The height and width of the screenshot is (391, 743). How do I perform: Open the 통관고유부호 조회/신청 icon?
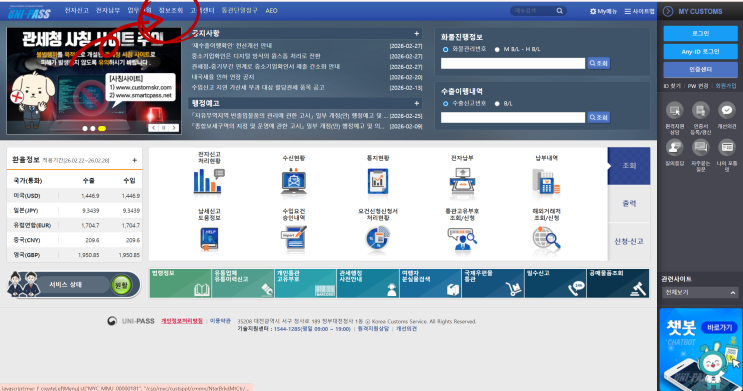click(462, 238)
